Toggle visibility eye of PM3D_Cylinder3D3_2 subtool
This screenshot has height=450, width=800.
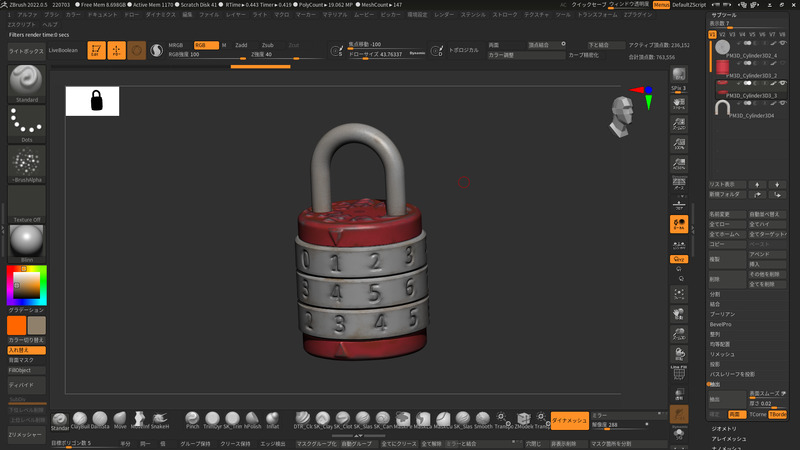click(x=783, y=63)
